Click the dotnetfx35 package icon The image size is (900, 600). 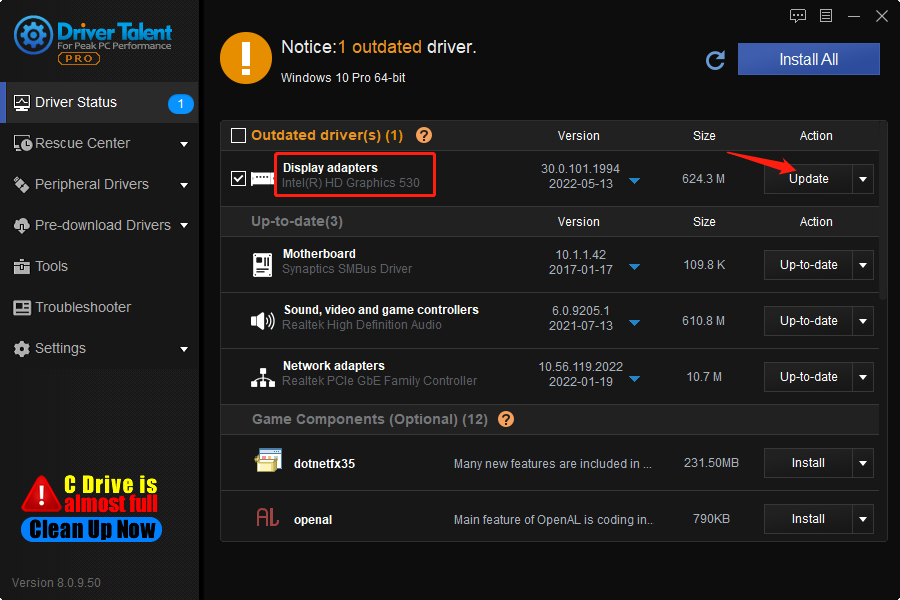[x=268, y=460]
